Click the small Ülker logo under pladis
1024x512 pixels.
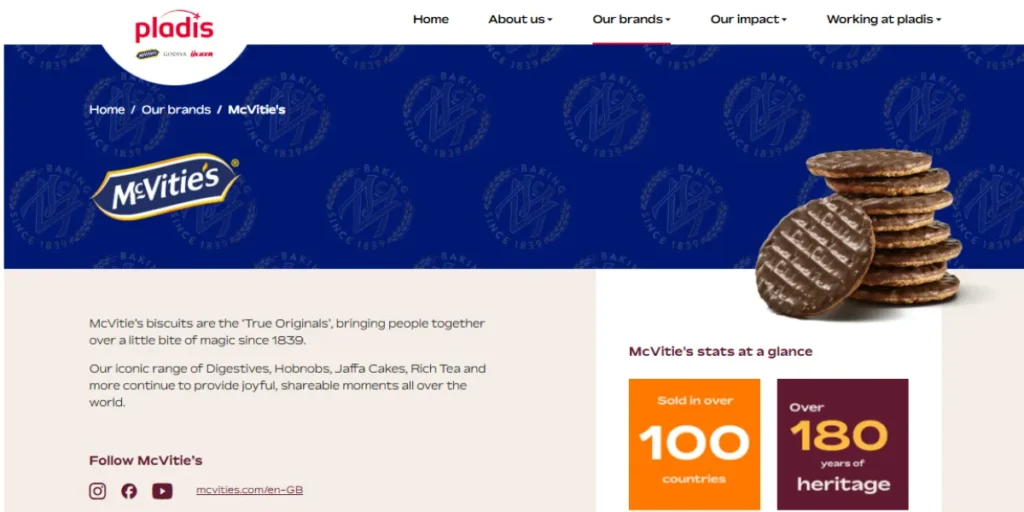coord(201,54)
